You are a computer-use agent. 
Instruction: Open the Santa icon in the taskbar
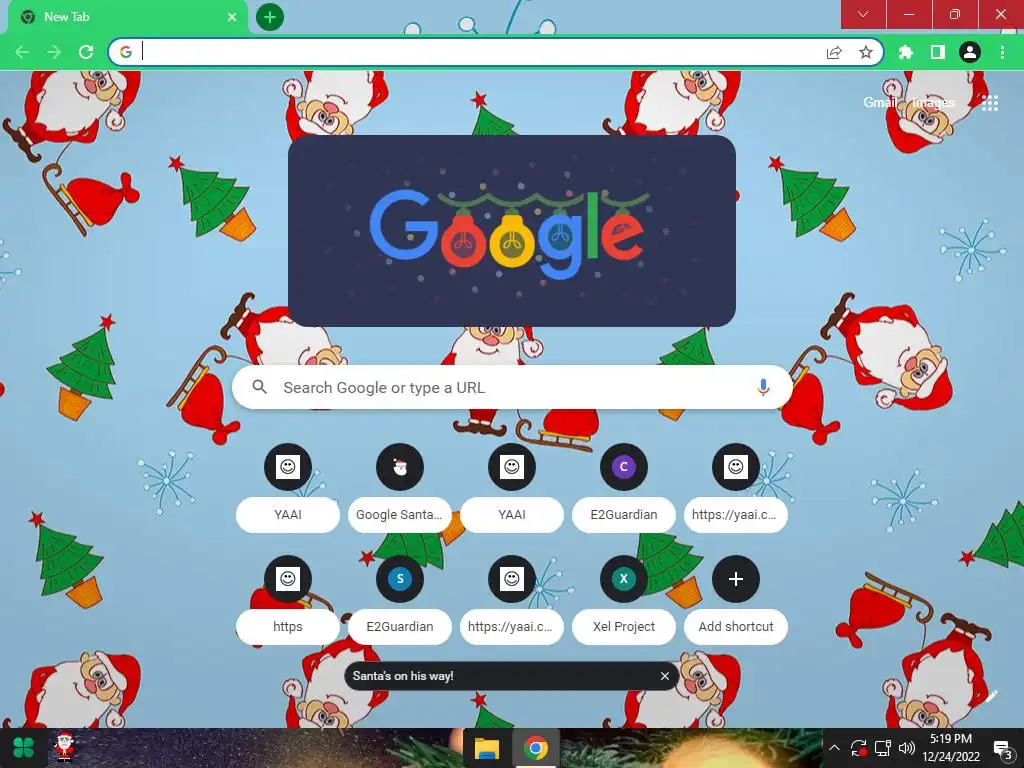pos(65,748)
